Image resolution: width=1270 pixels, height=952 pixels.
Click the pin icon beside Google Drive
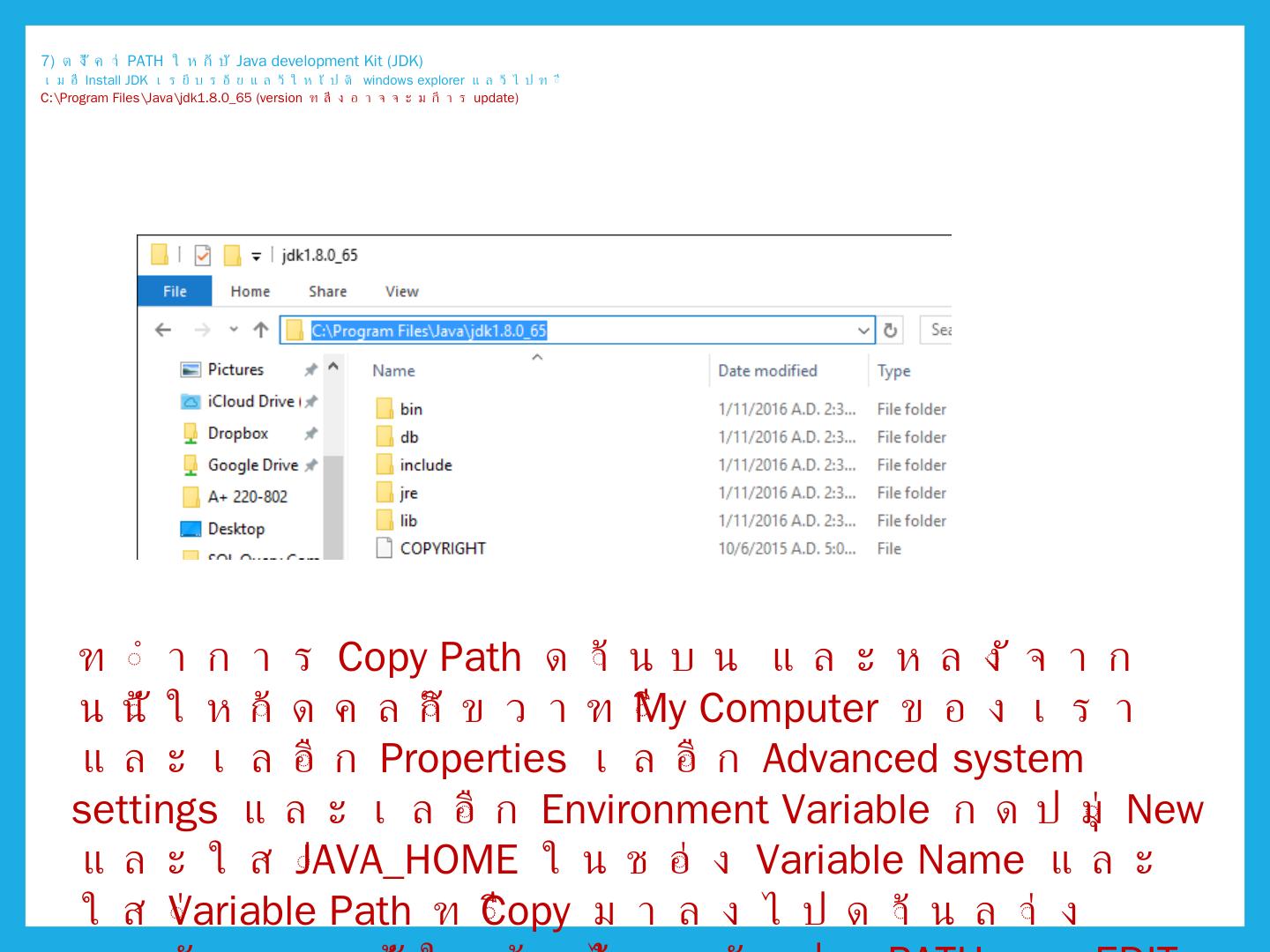[x=310, y=465]
